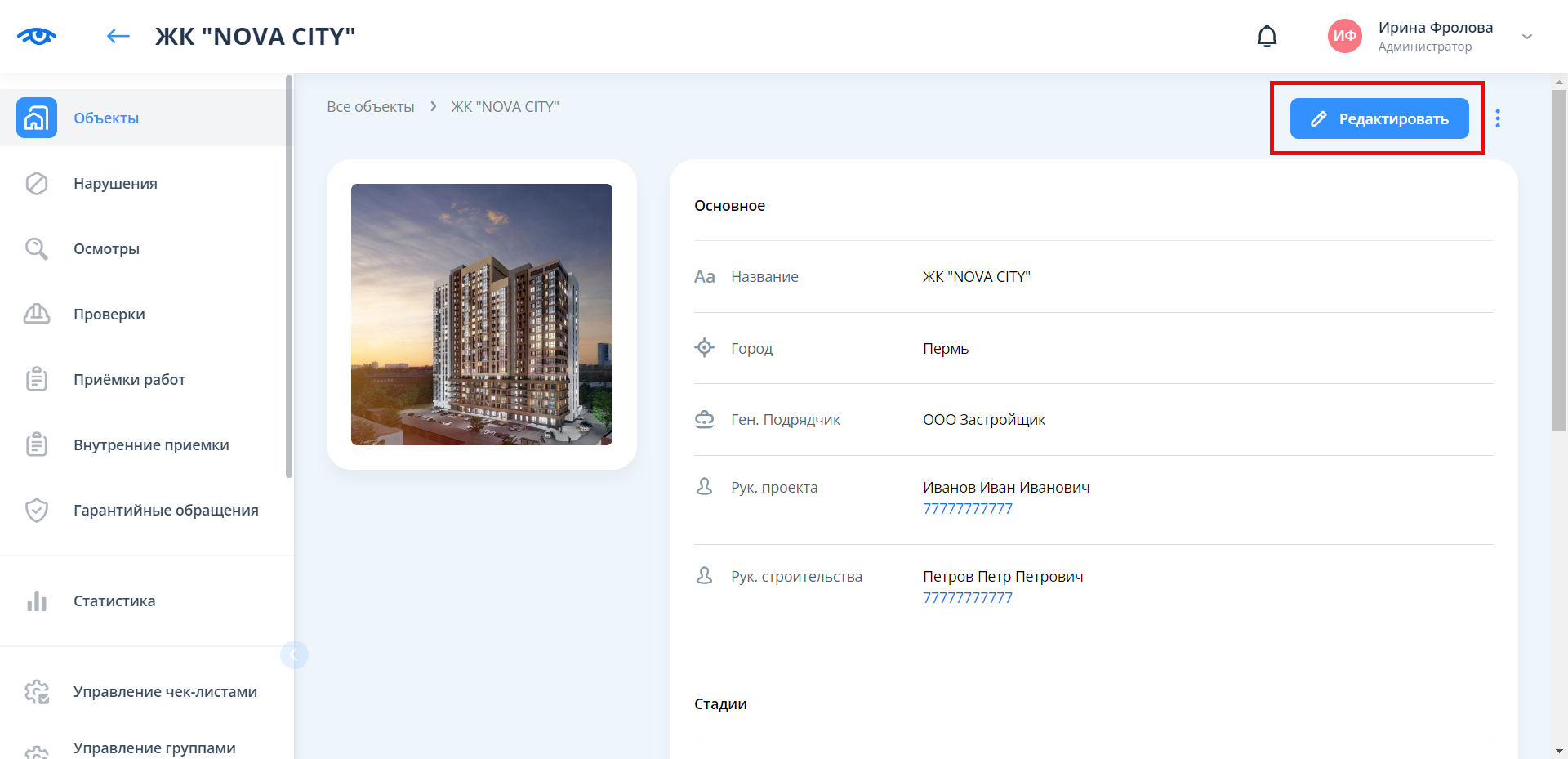The image size is (1568, 759).
Task: Click the Объекты house icon
Action: coord(37,118)
